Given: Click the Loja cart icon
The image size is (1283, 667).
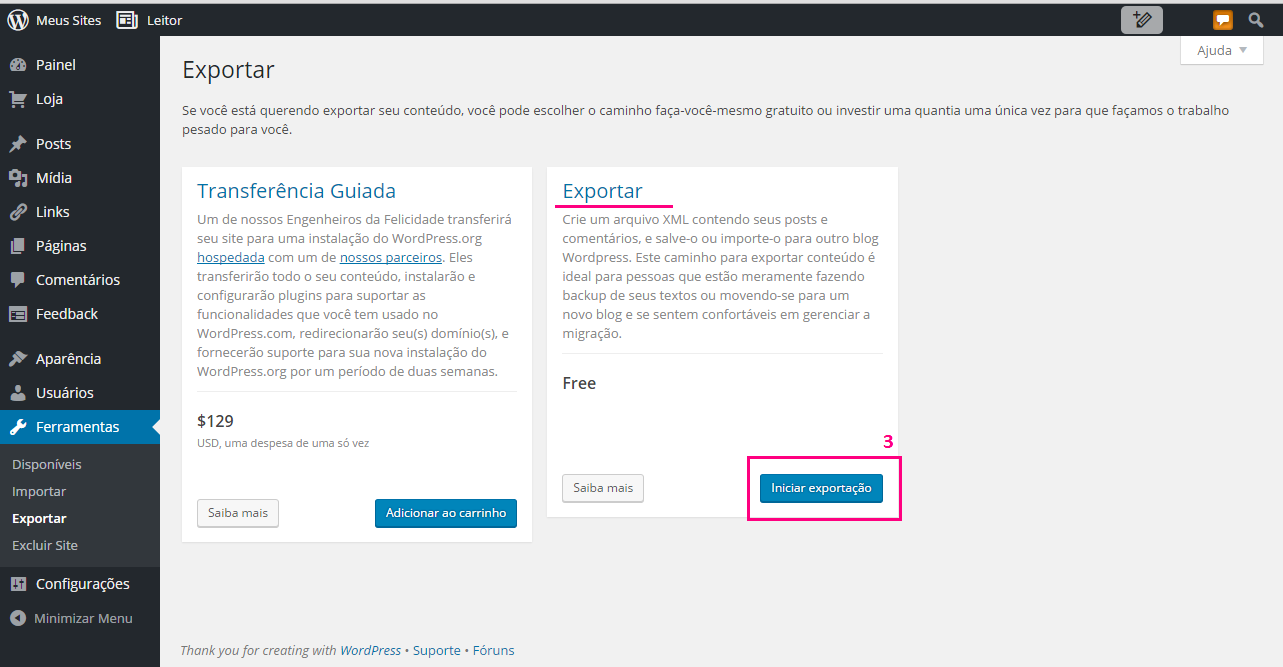Looking at the screenshot, I should pyautogui.click(x=18, y=99).
